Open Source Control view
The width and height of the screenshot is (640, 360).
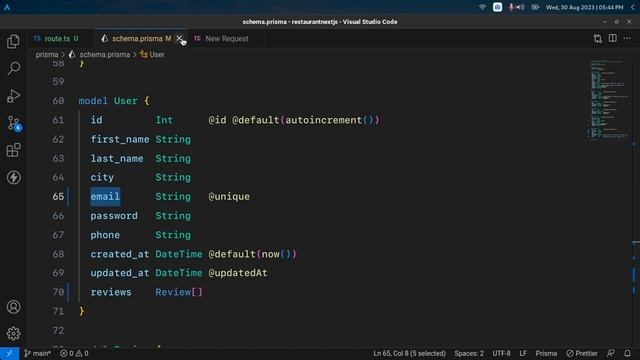pos(14,123)
